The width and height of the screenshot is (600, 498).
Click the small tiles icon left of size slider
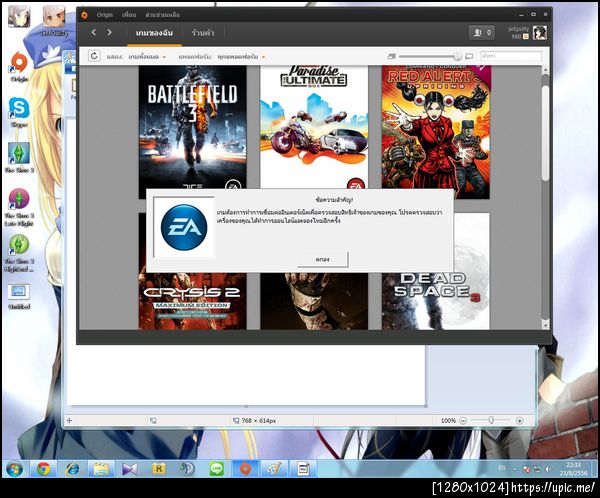[391, 56]
